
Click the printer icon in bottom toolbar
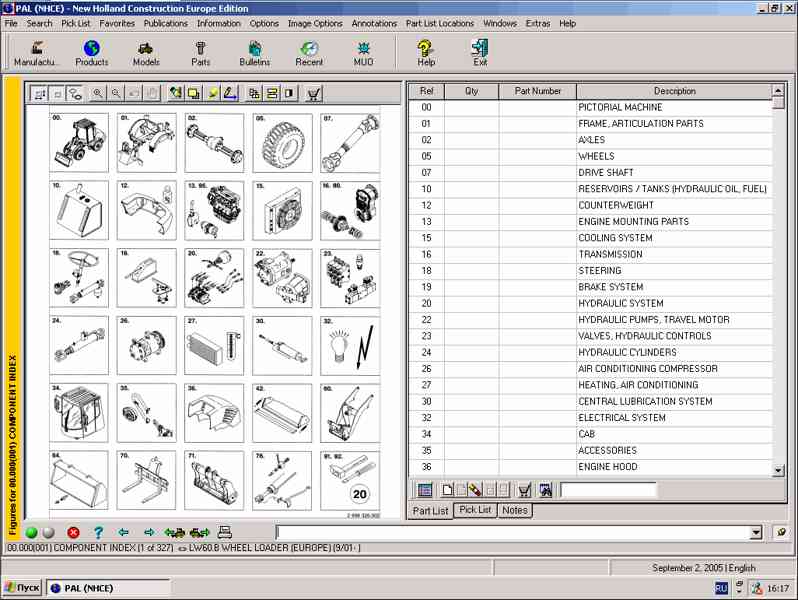[x=224, y=532]
